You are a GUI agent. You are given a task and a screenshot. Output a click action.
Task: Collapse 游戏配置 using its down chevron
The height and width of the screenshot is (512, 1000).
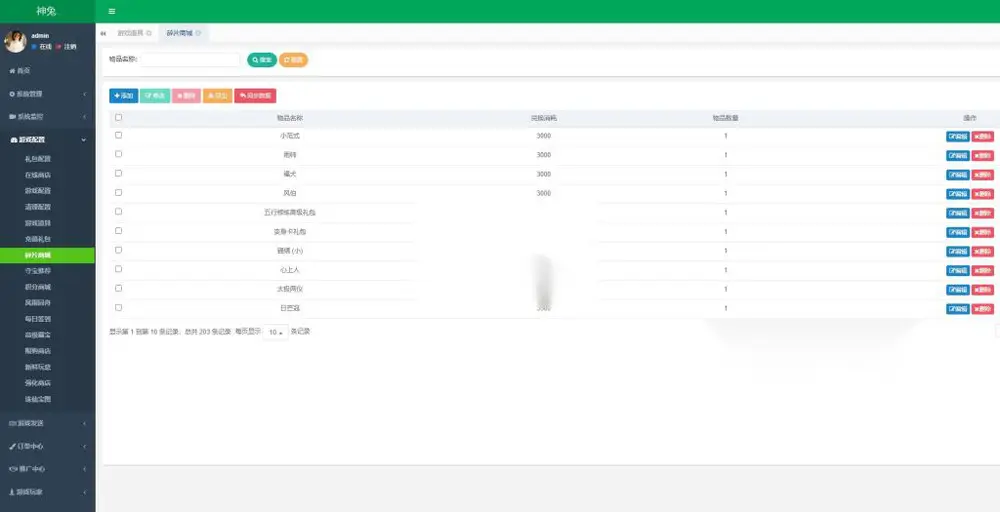[x=84, y=140]
